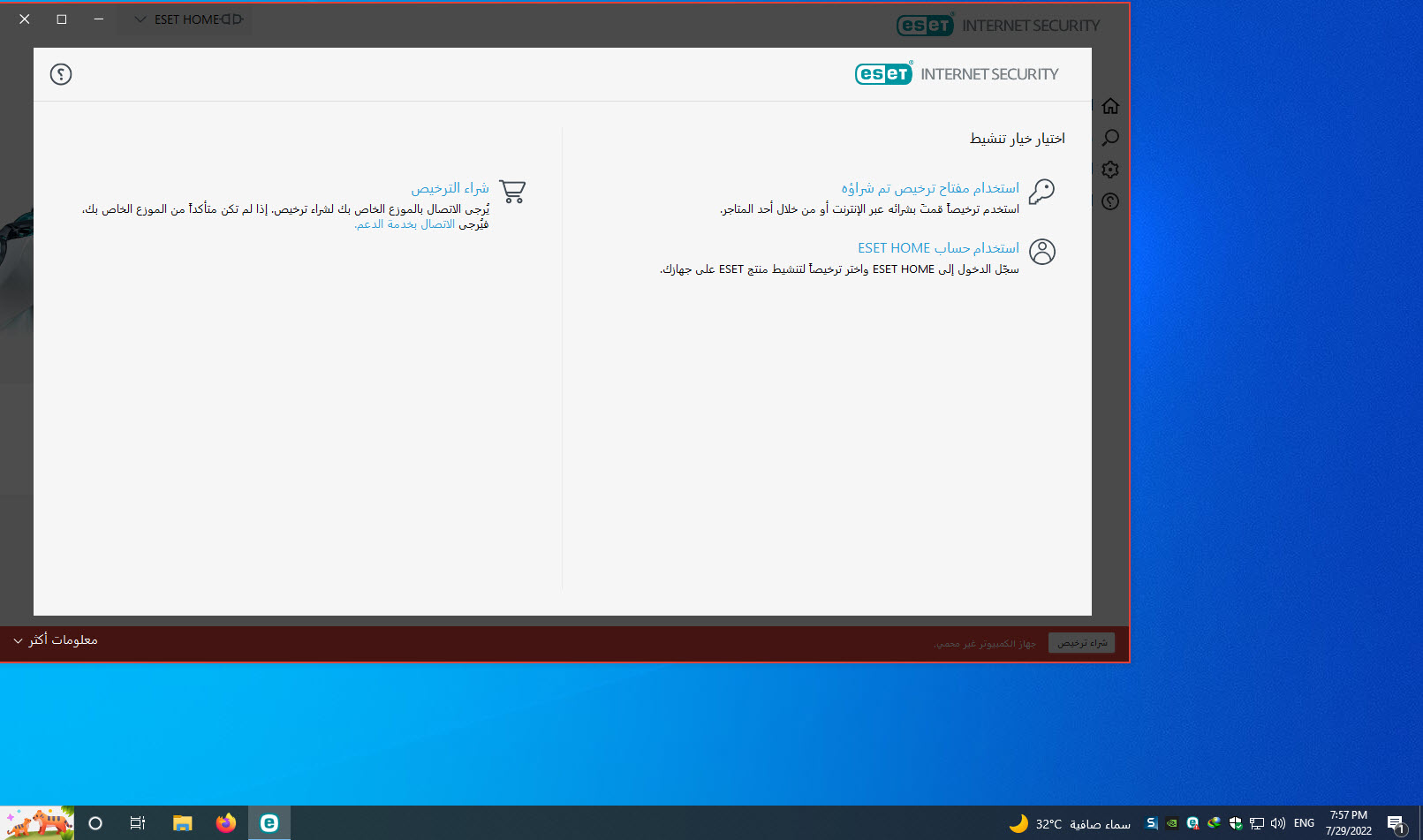Open the Windows Security shield tray icon
The width and height of the screenshot is (1423, 840).
(1236, 823)
